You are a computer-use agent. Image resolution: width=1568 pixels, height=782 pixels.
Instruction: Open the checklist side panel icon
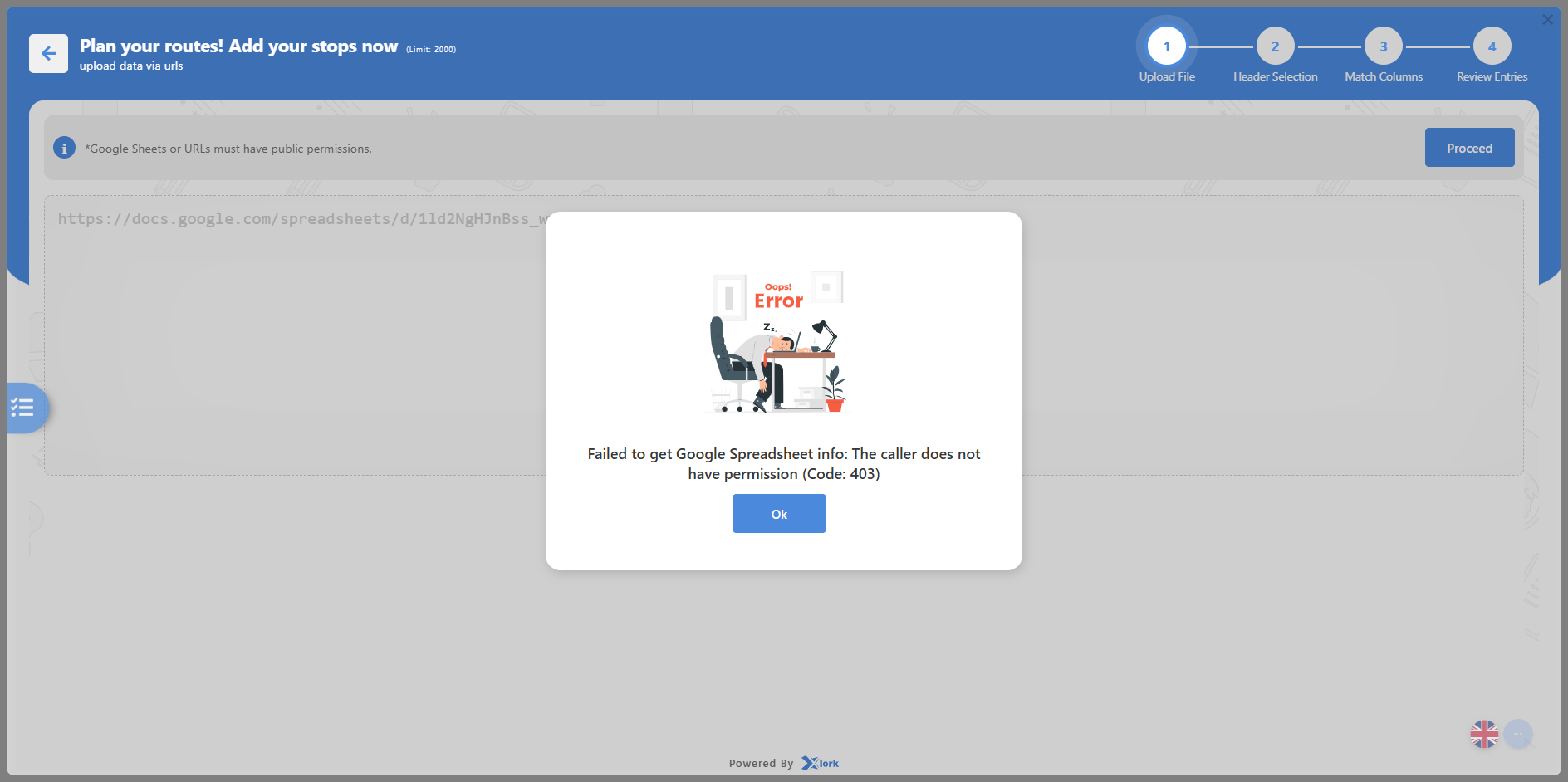(23, 408)
